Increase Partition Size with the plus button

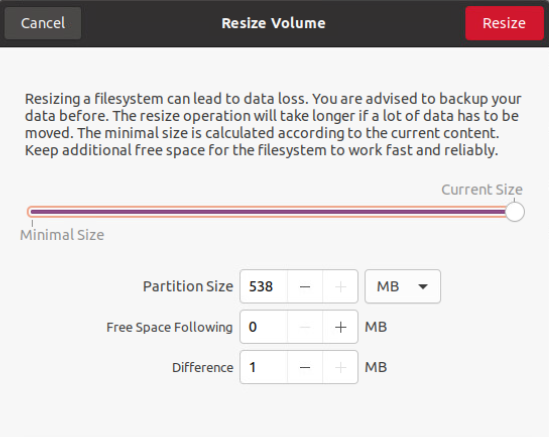pyautogui.click(x=340, y=286)
